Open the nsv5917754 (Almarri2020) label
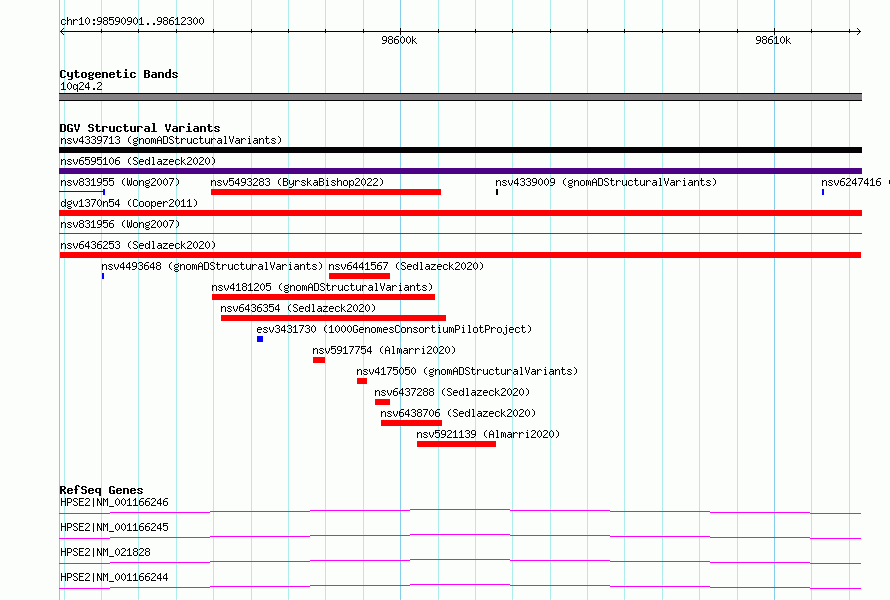This screenshot has width=890, height=600. tap(384, 350)
